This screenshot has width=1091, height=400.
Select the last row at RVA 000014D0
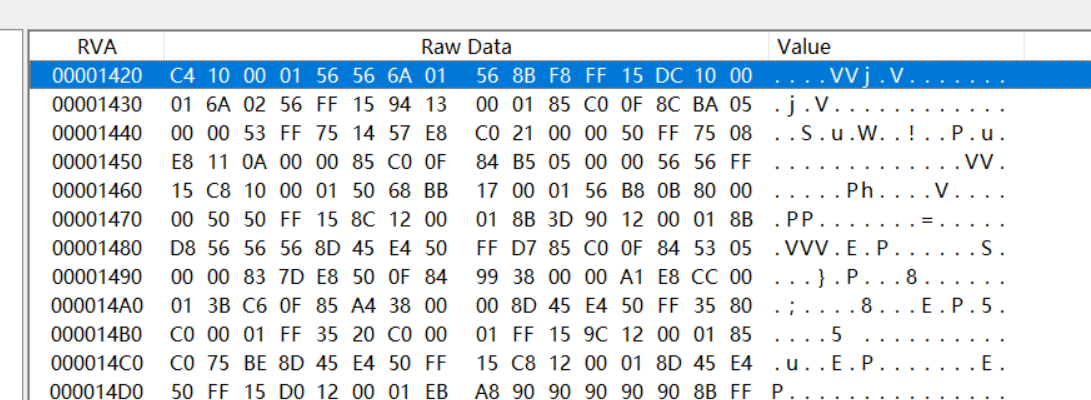click(x=97, y=388)
